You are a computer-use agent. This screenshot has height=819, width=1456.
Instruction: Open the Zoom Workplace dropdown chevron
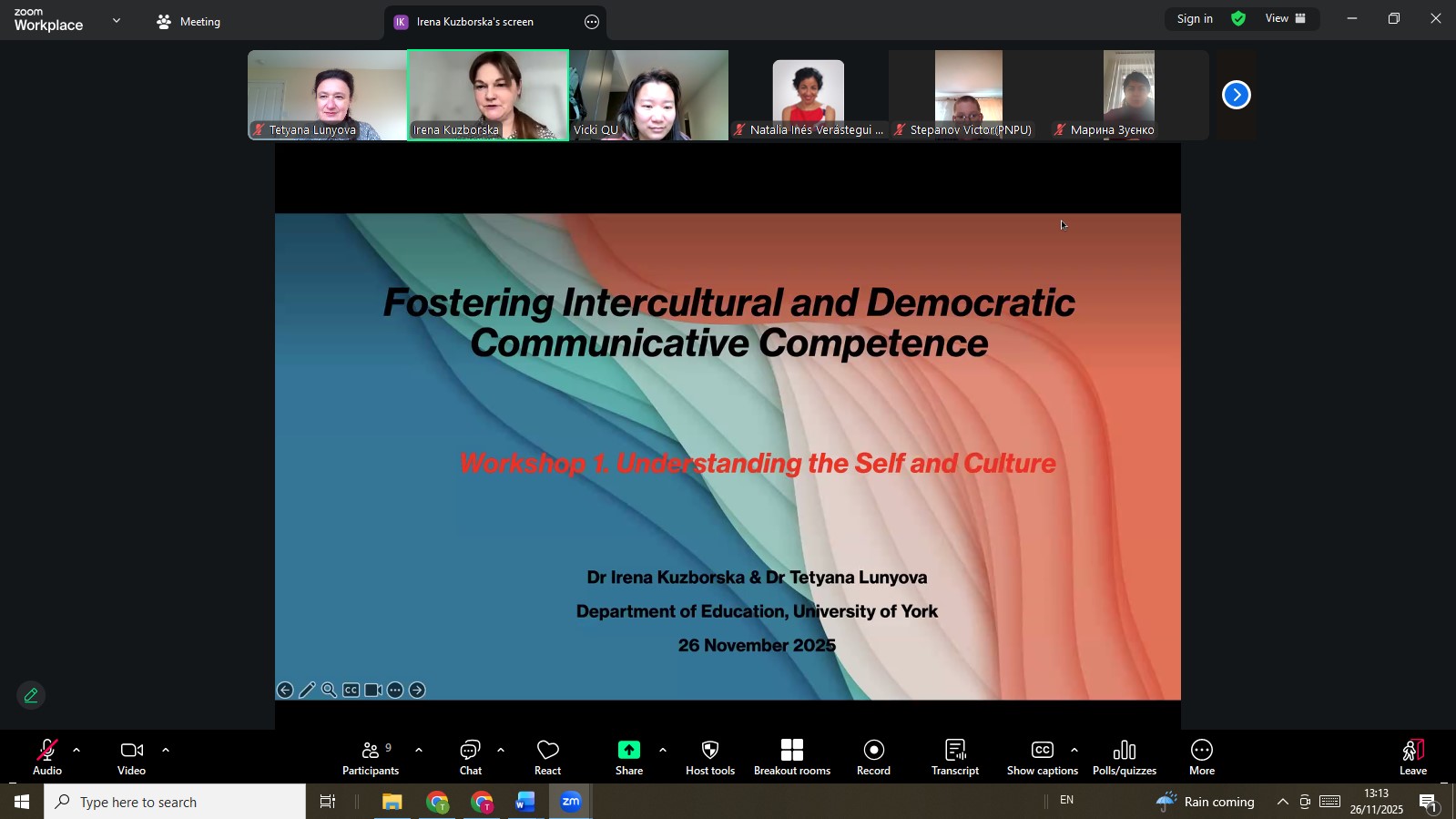(117, 20)
